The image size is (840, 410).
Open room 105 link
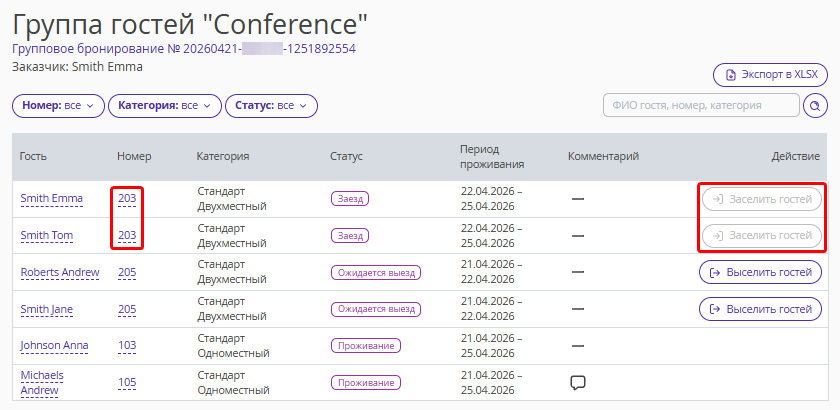[127, 383]
